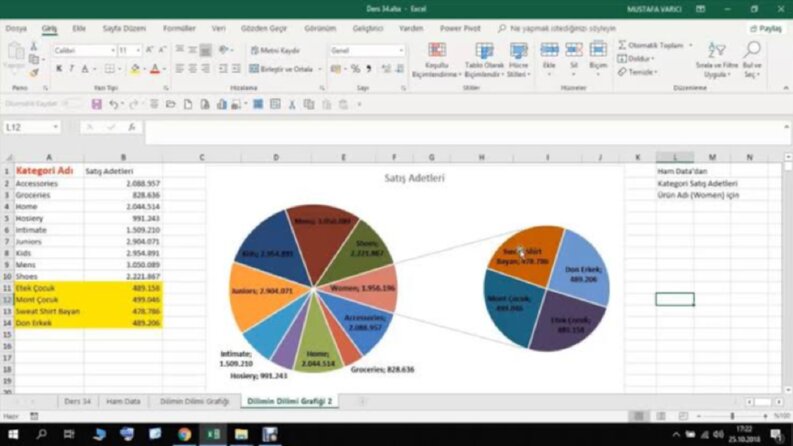793x446 pixels.
Task: Click the Excel icon in the taskbar
Action: [x=213, y=434]
